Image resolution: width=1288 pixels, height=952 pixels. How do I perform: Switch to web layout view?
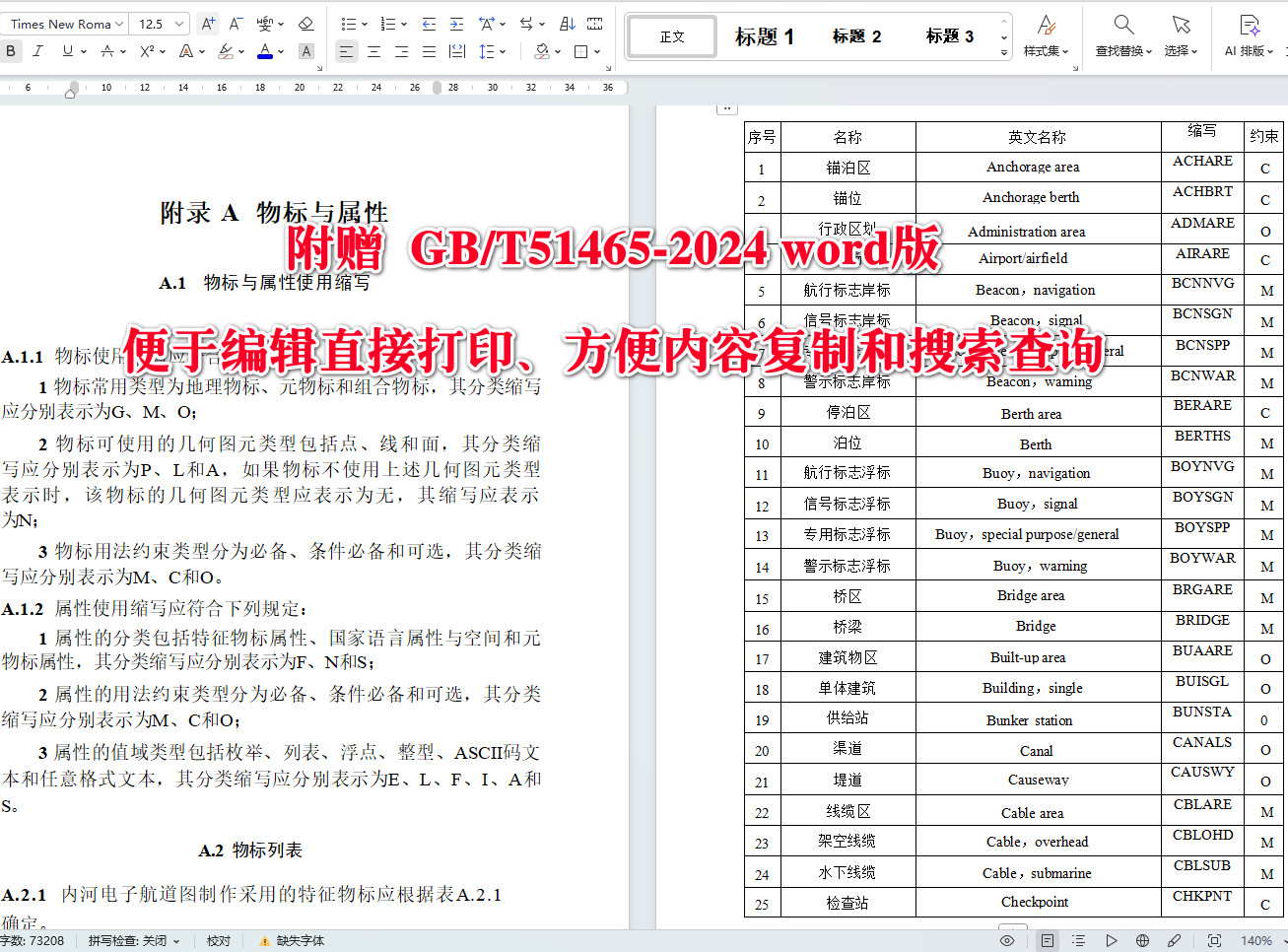1143,940
